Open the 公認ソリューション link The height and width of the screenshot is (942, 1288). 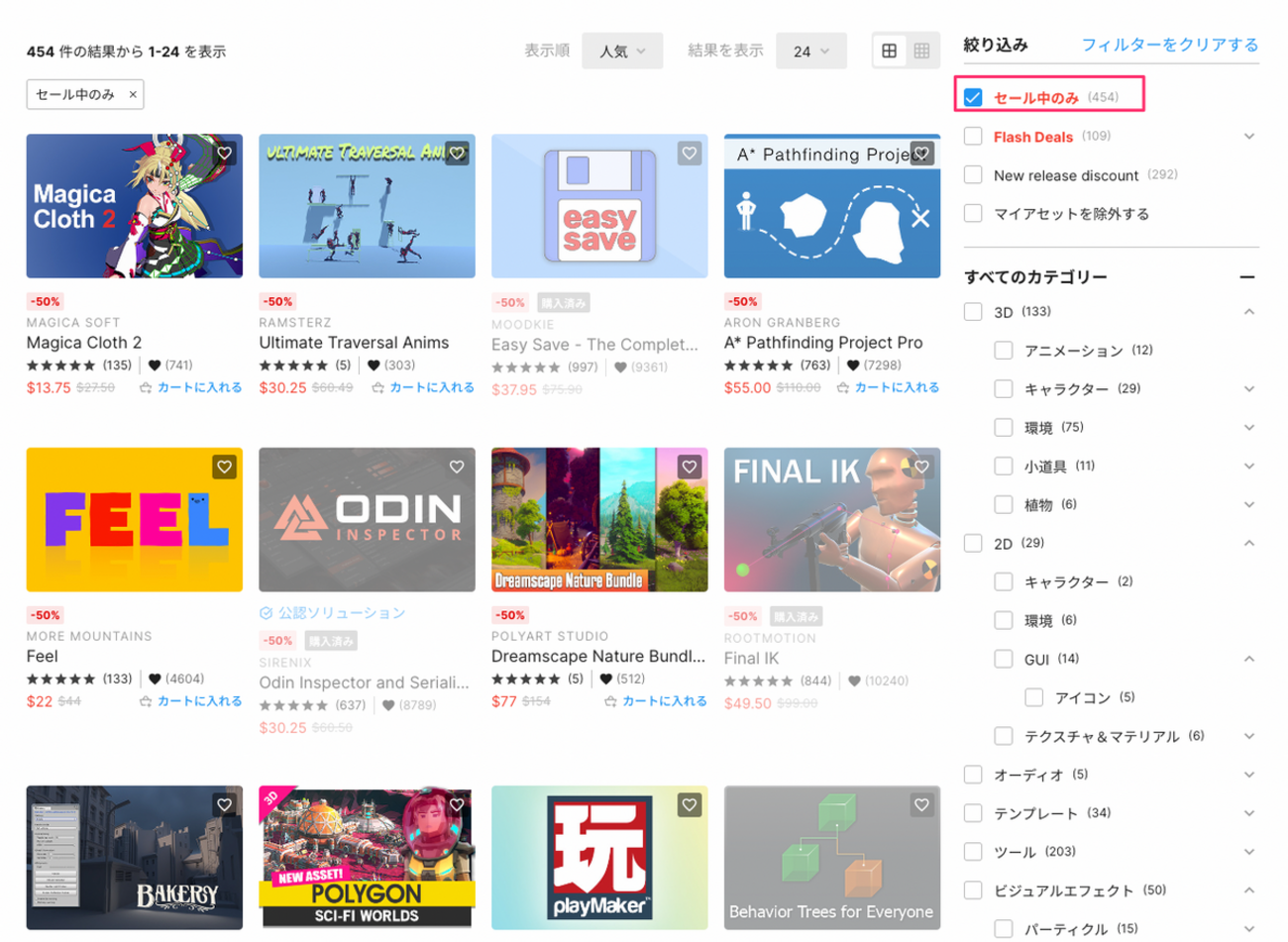tap(333, 613)
